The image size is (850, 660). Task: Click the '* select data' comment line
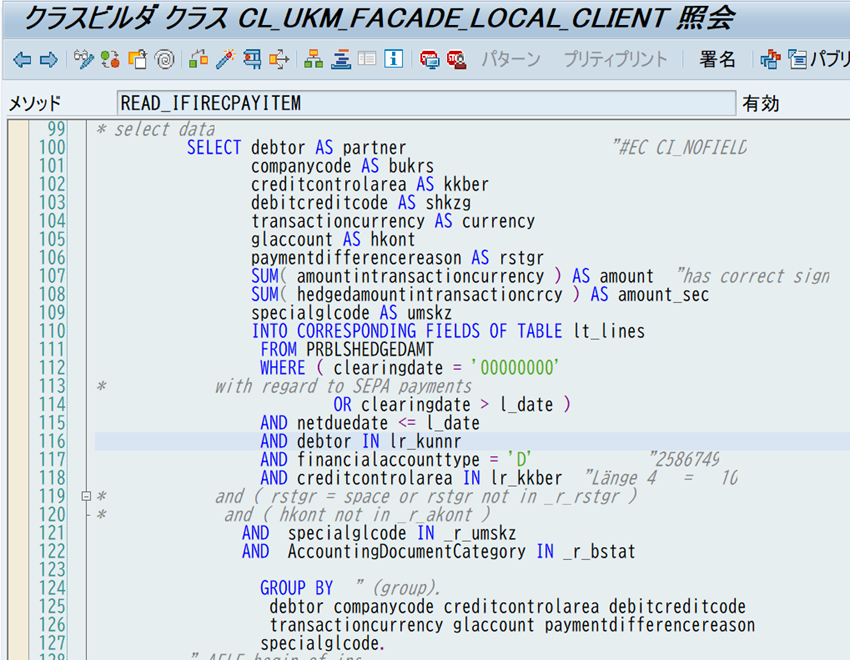[x=156, y=130]
